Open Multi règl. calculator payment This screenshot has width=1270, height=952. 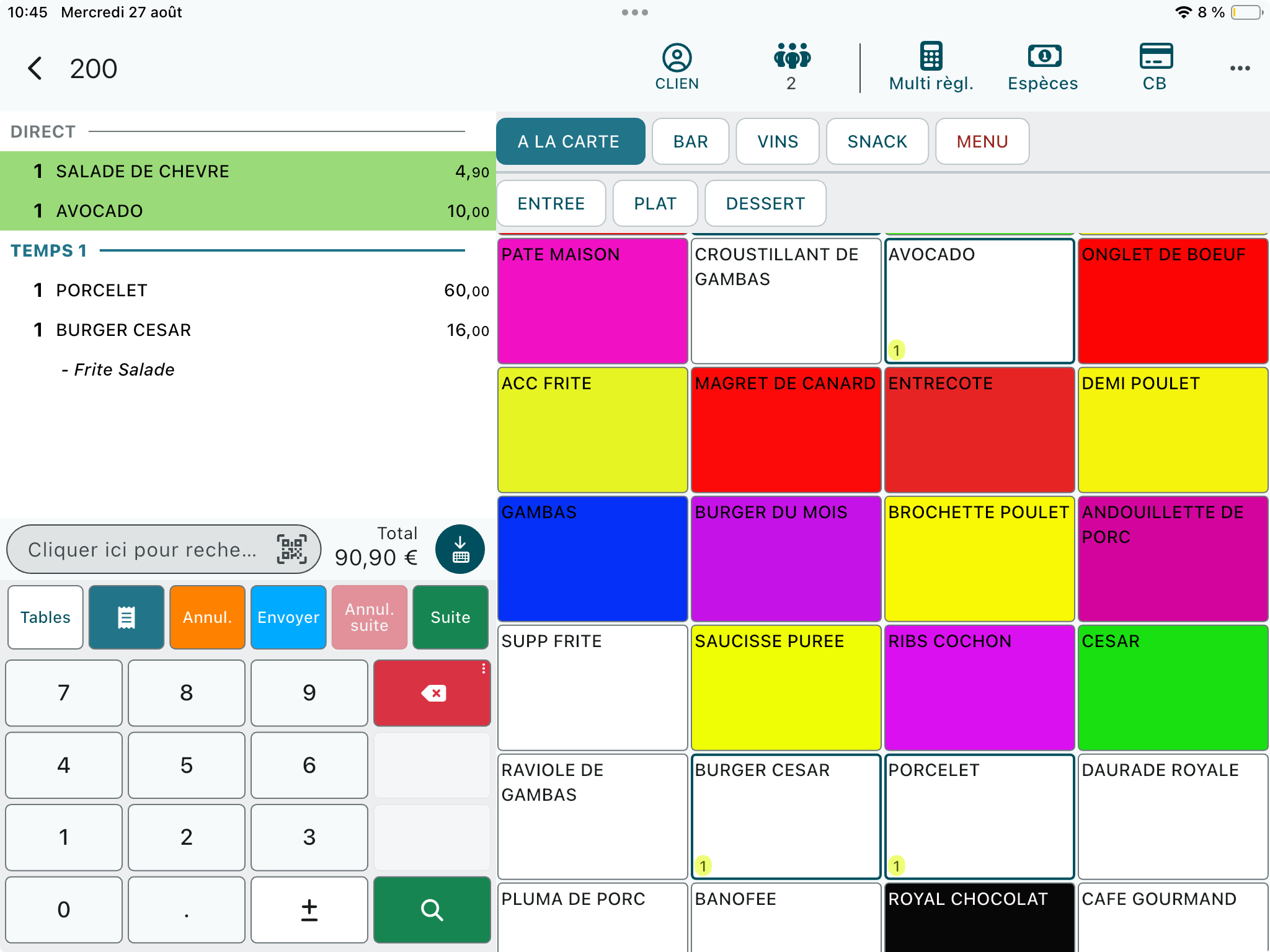coord(931,67)
